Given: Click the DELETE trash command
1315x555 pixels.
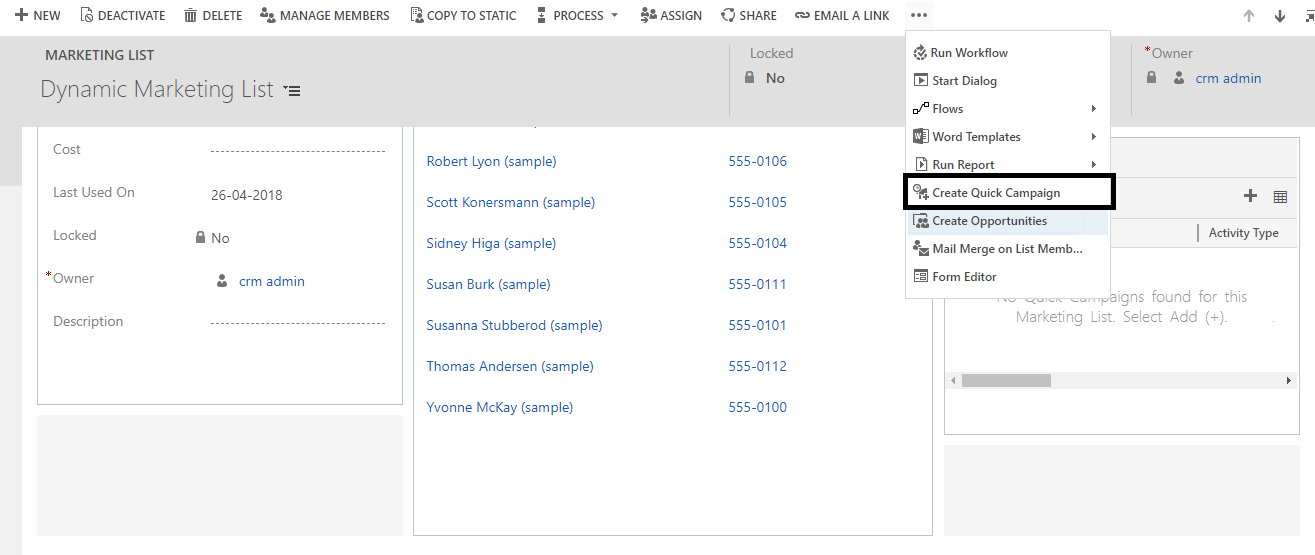Looking at the screenshot, I should pyautogui.click(x=213, y=16).
